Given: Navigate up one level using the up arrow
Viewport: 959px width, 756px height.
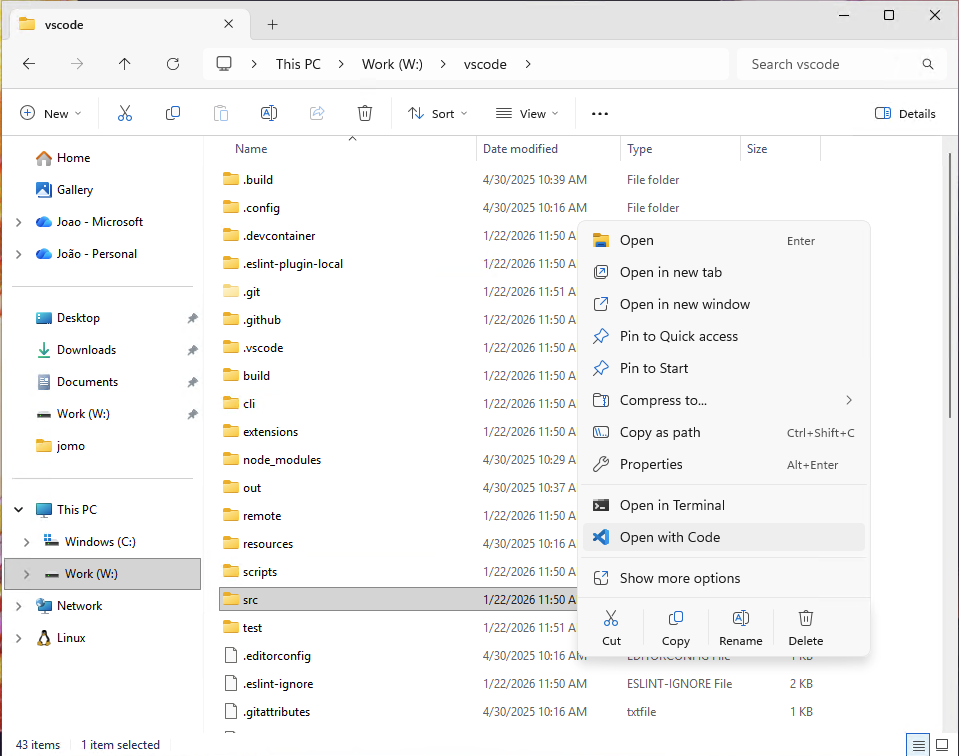Looking at the screenshot, I should (124, 63).
